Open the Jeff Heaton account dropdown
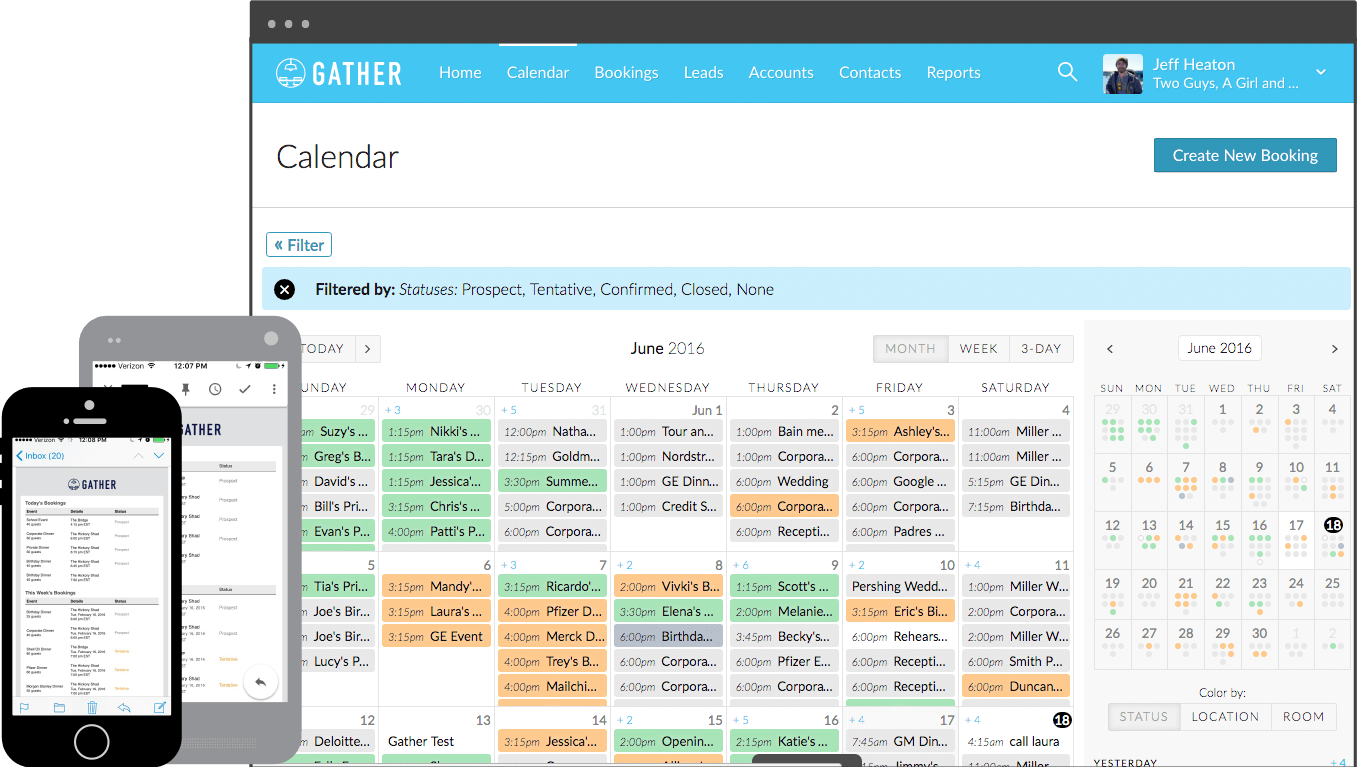1357x767 pixels. coord(1320,72)
